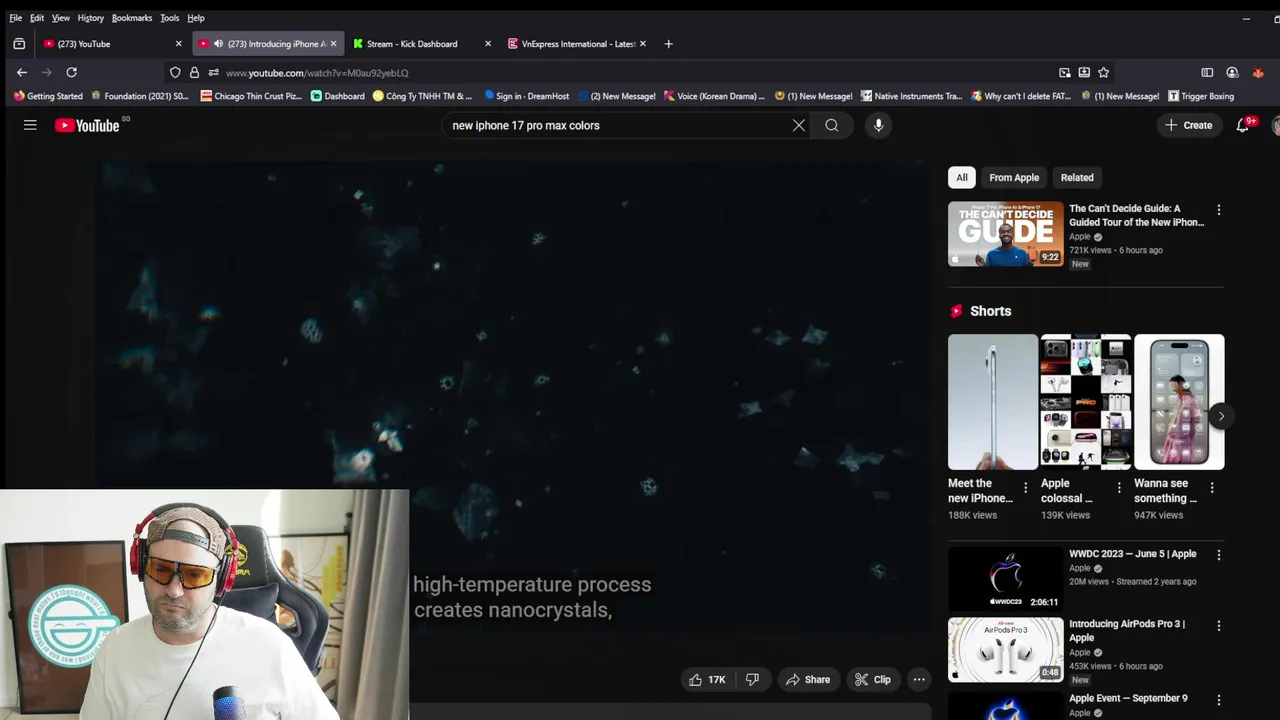Select the From Apple filter chip
1280x720 pixels.
[x=1014, y=177]
